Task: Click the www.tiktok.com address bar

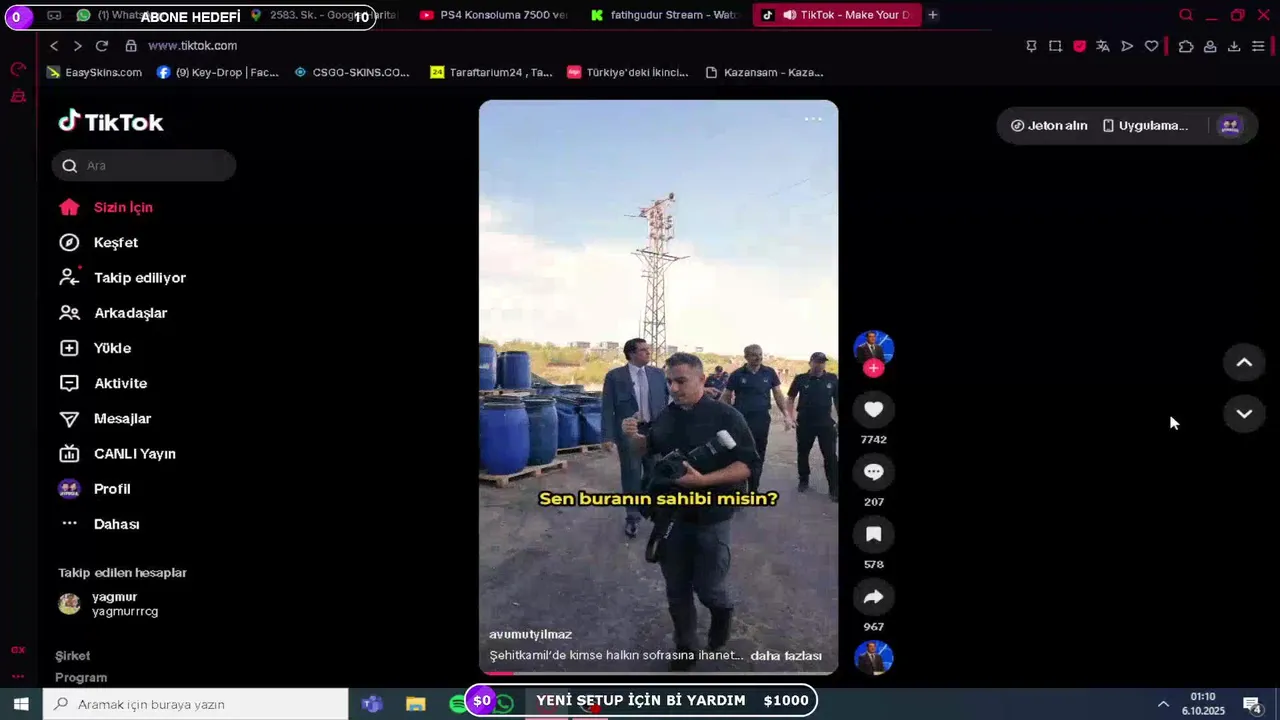Action: (x=193, y=46)
